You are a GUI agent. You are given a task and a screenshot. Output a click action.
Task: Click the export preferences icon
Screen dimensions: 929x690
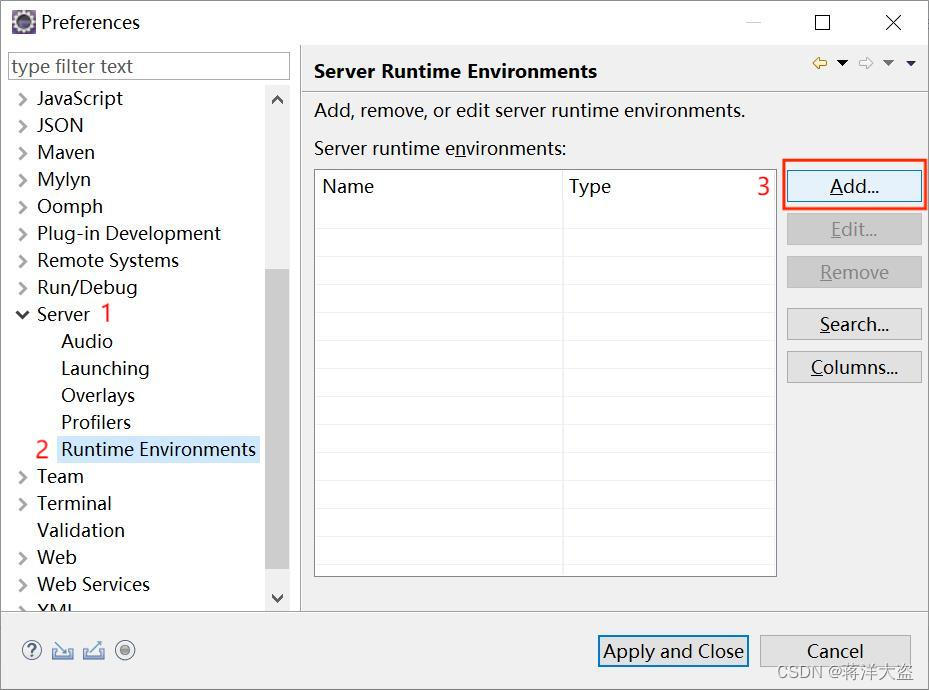tap(94, 650)
